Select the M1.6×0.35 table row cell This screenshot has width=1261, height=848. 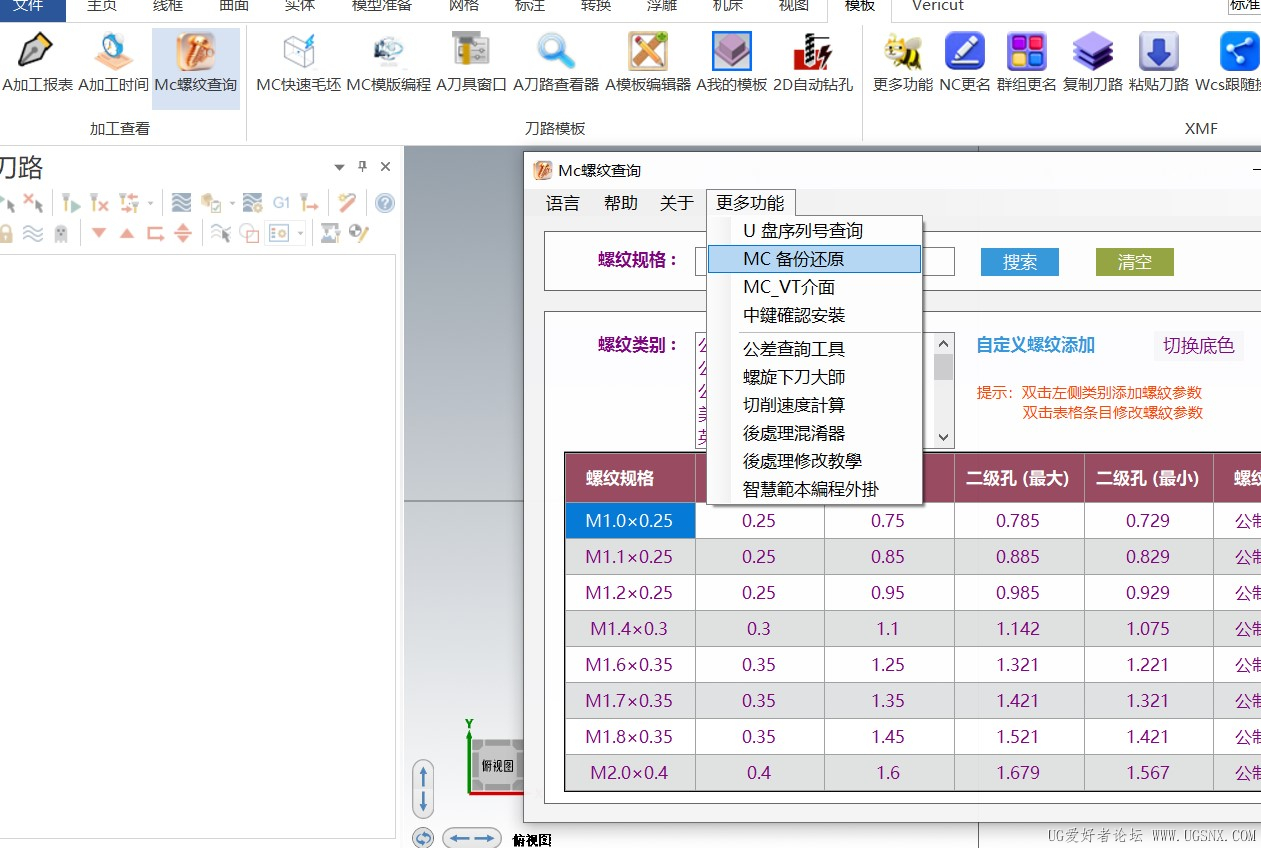click(629, 665)
